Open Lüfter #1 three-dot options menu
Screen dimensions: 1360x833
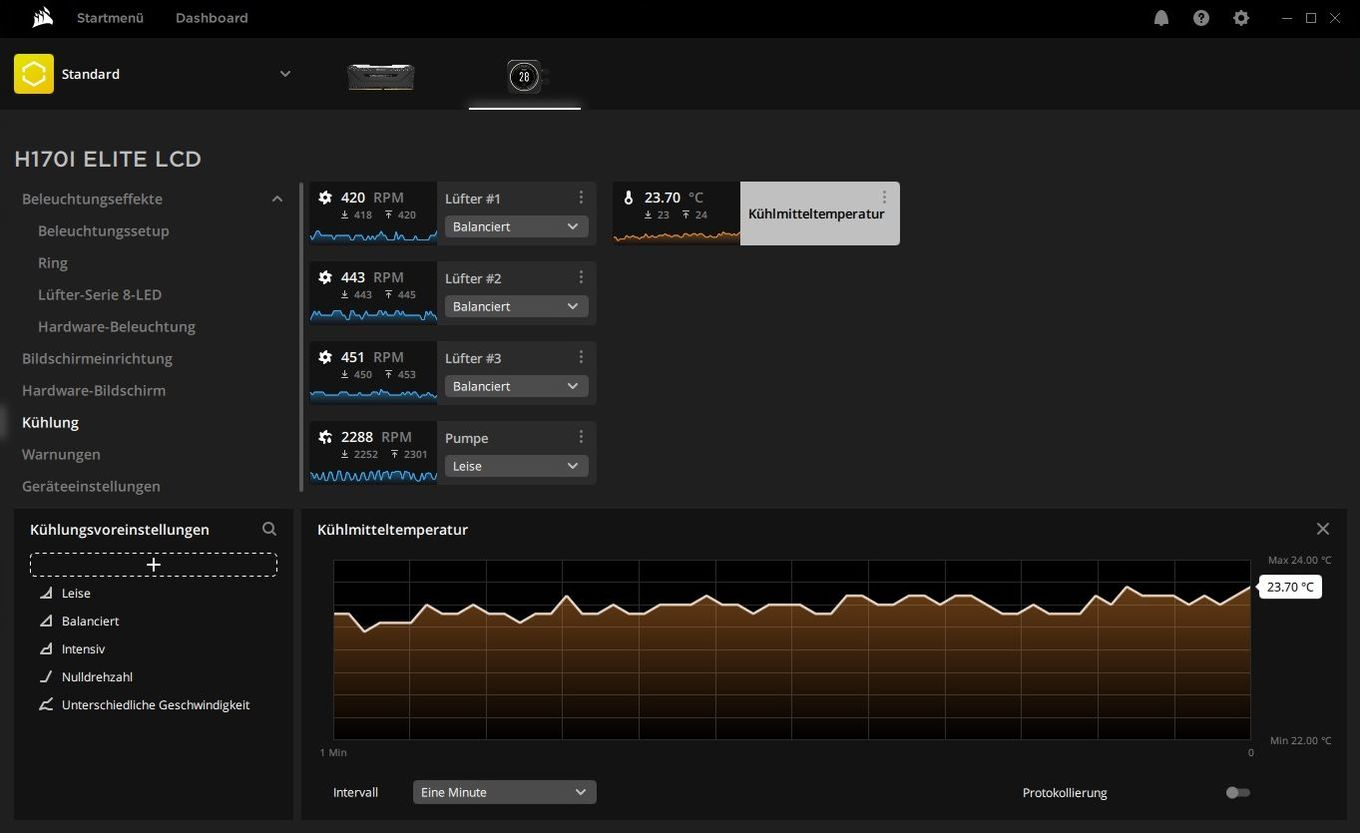coord(581,198)
